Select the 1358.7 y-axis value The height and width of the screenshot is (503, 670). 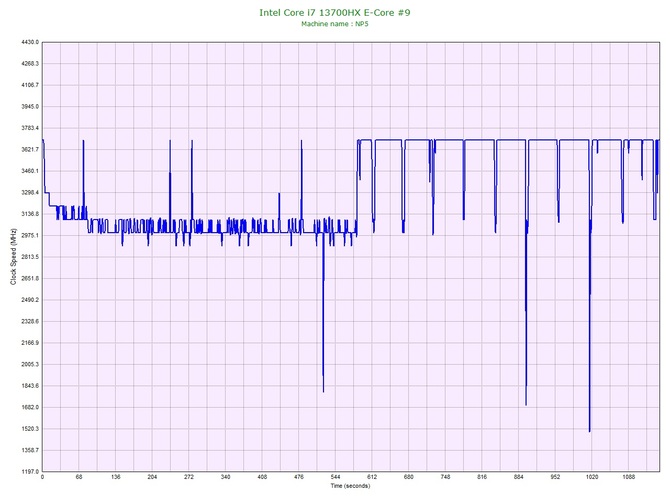30,450
